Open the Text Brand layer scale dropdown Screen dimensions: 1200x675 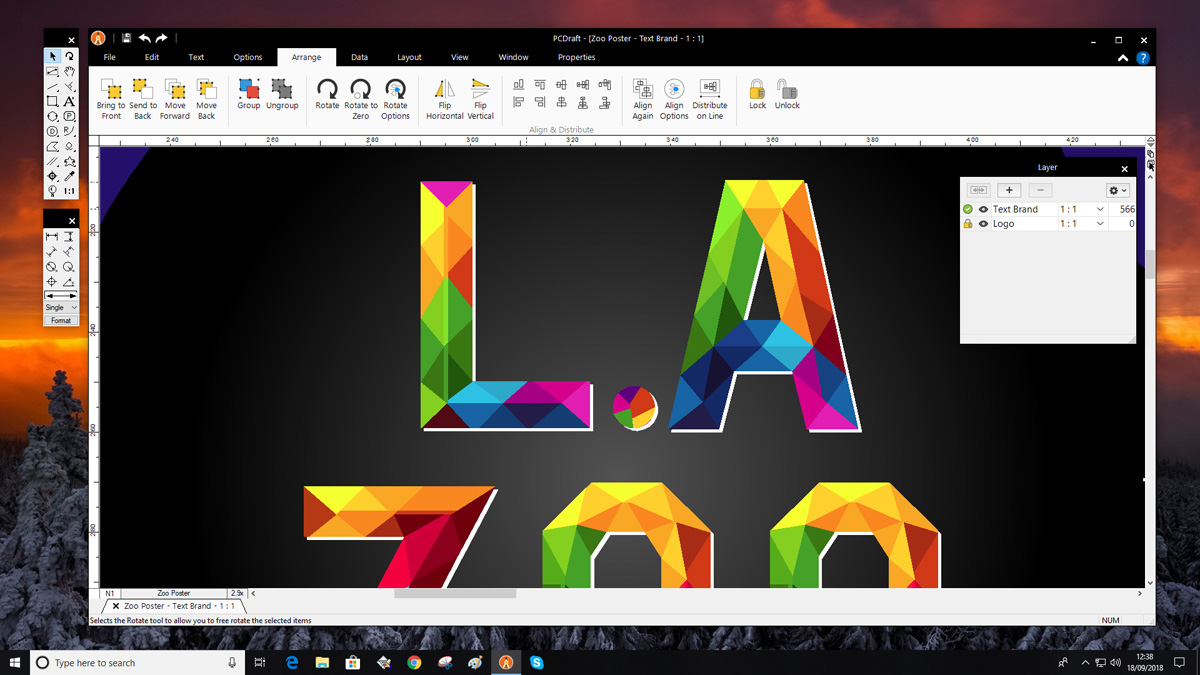point(1100,210)
